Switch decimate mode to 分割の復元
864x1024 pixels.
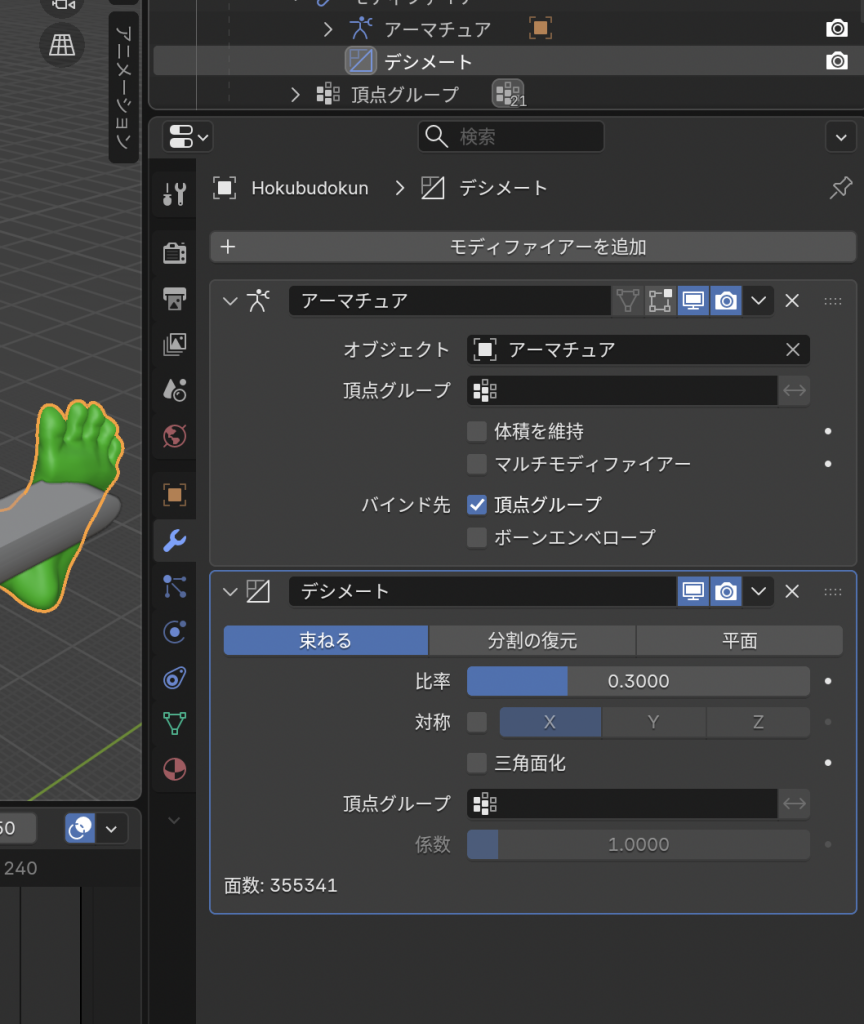pos(532,641)
